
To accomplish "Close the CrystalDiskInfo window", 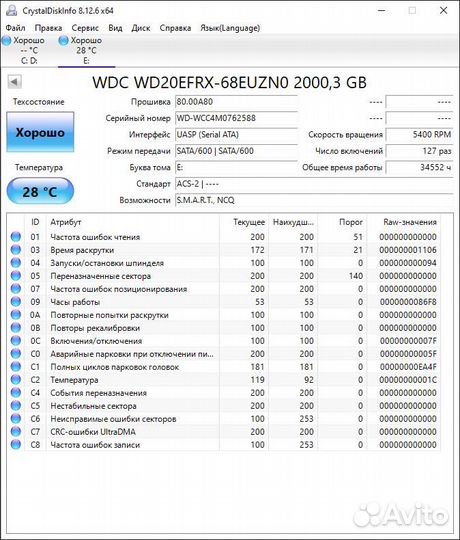I will (443, 11).
